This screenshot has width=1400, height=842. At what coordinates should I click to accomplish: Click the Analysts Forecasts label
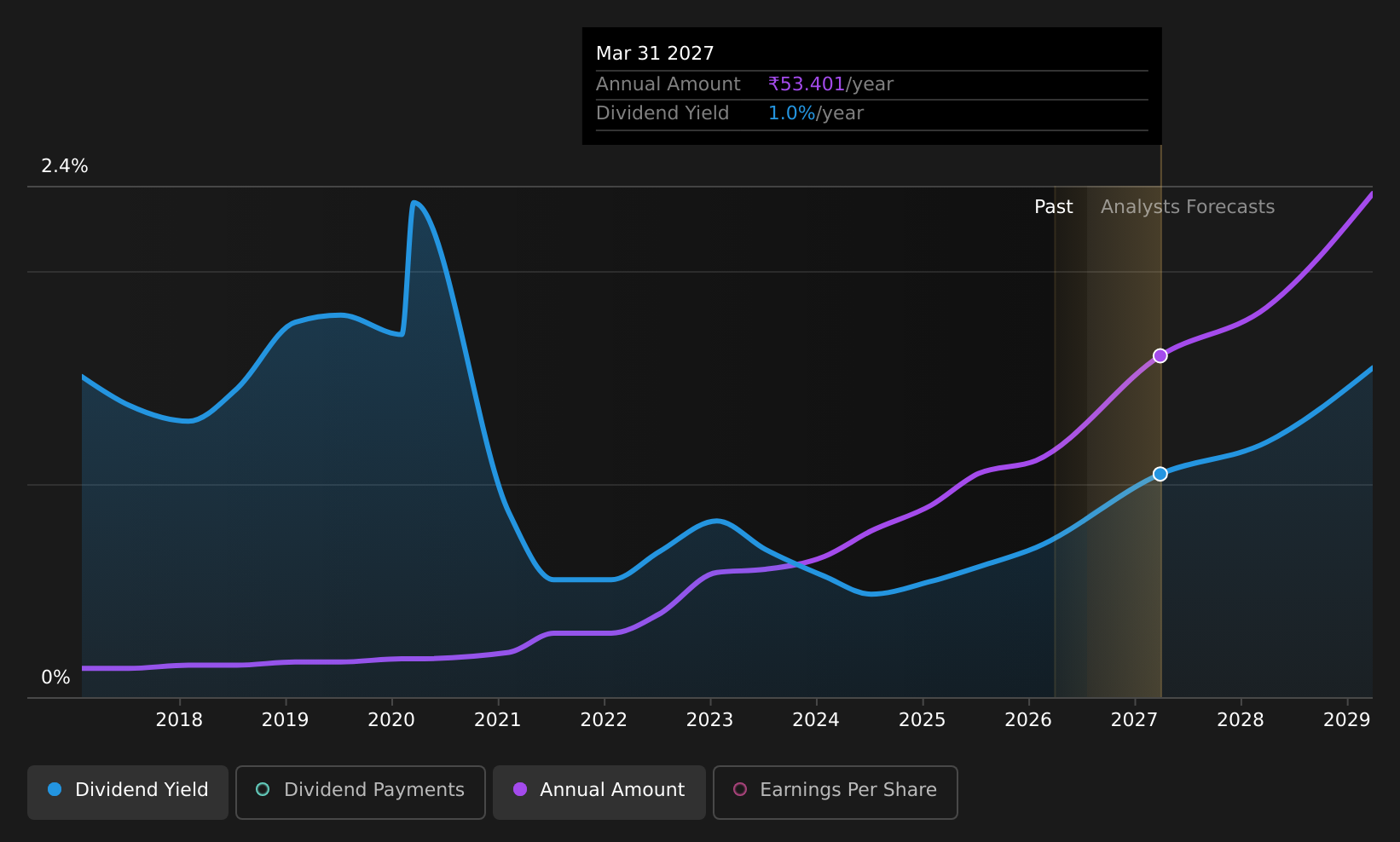point(1188,207)
